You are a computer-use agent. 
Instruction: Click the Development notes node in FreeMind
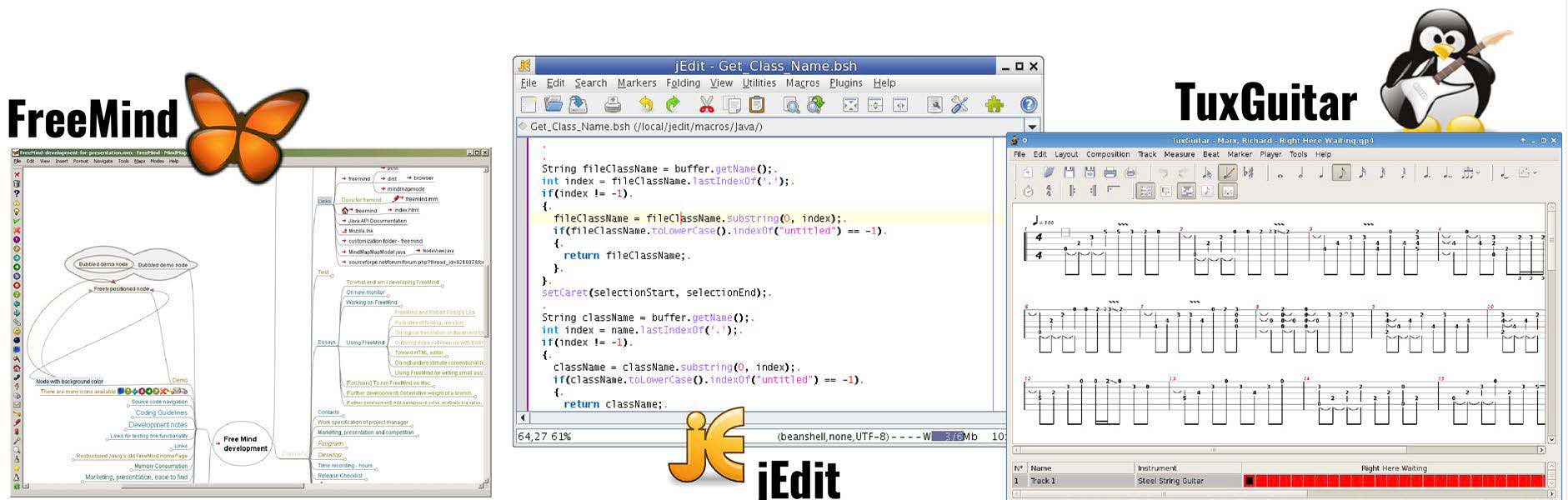coord(158,425)
